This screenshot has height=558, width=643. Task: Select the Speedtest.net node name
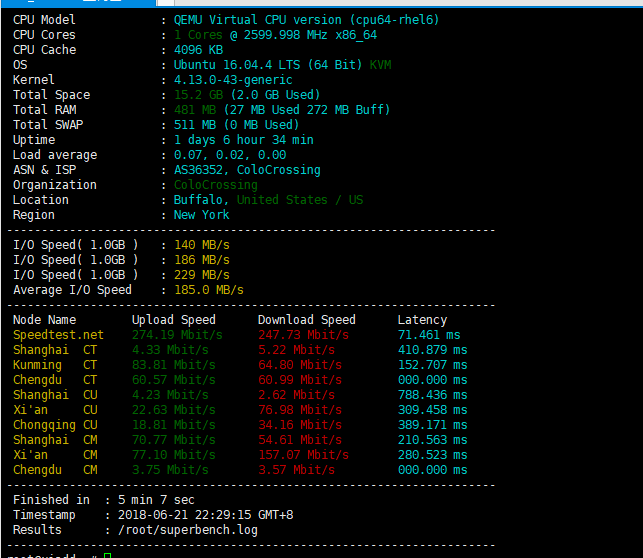(58, 335)
